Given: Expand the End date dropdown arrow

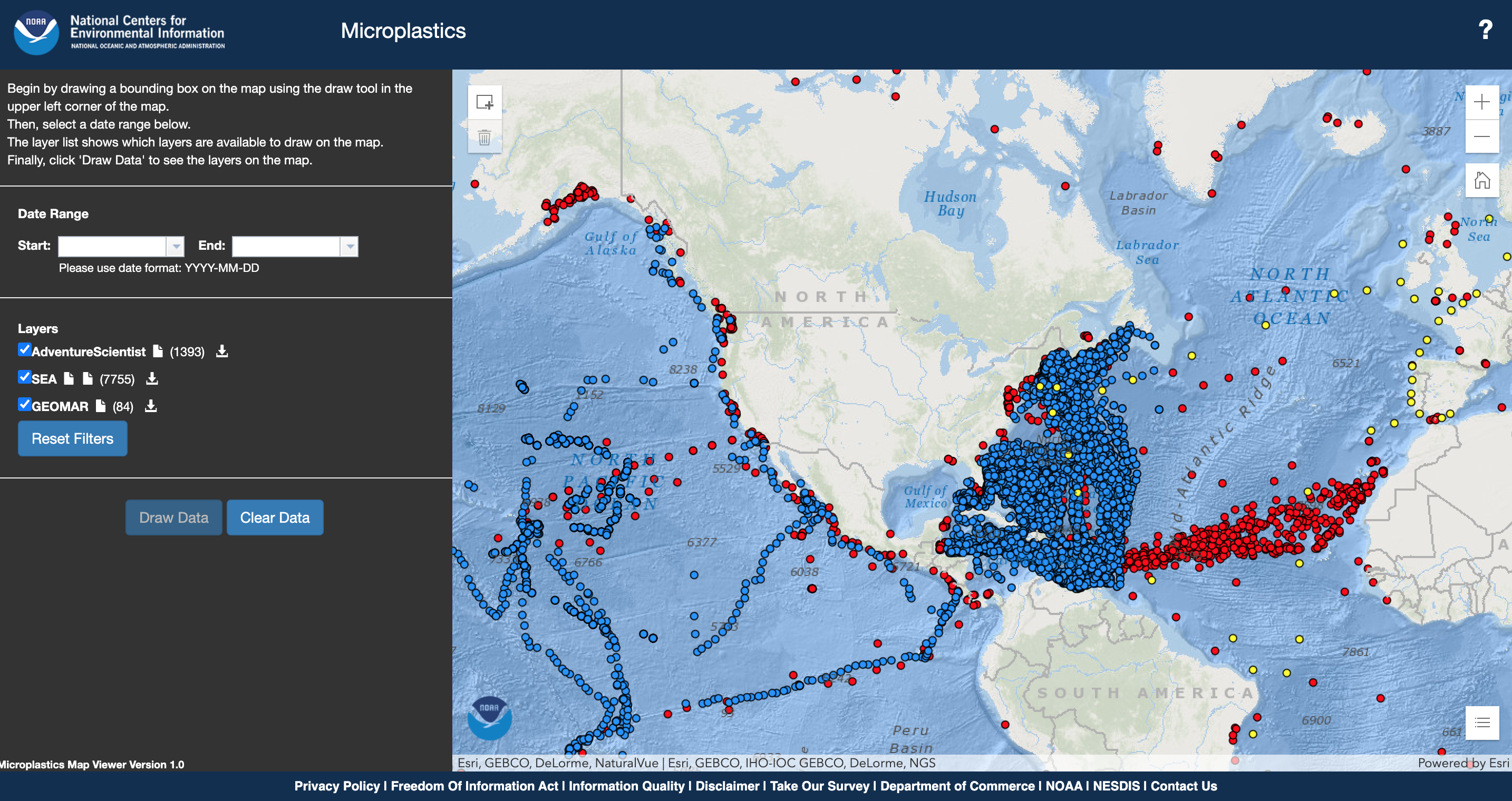Looking at the screenshot, I should click(349, 247).
